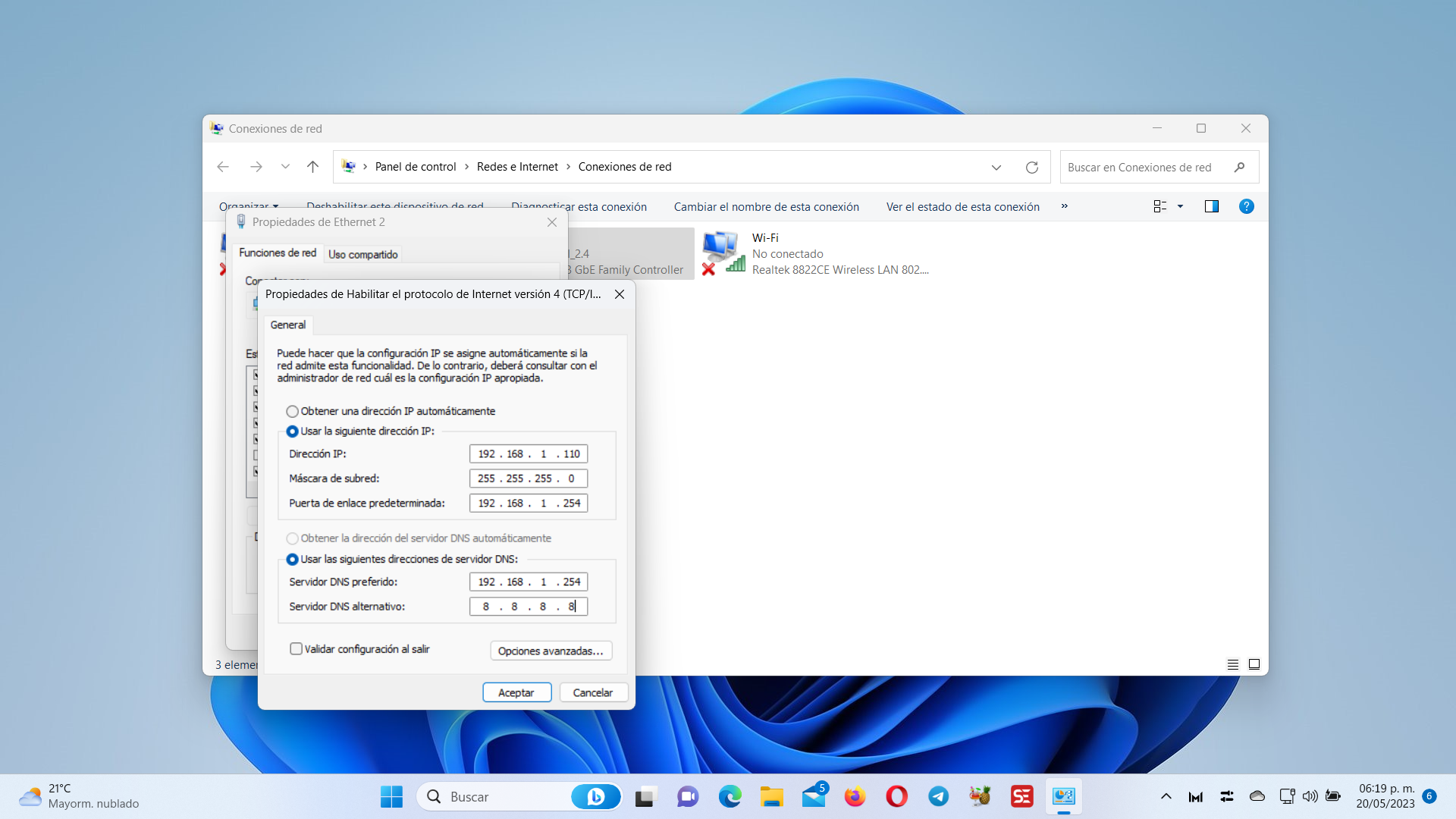This screenshot has width=1456, height=819.
Task: Open Opciones avanzadas settings
Action: coord(551,651)
